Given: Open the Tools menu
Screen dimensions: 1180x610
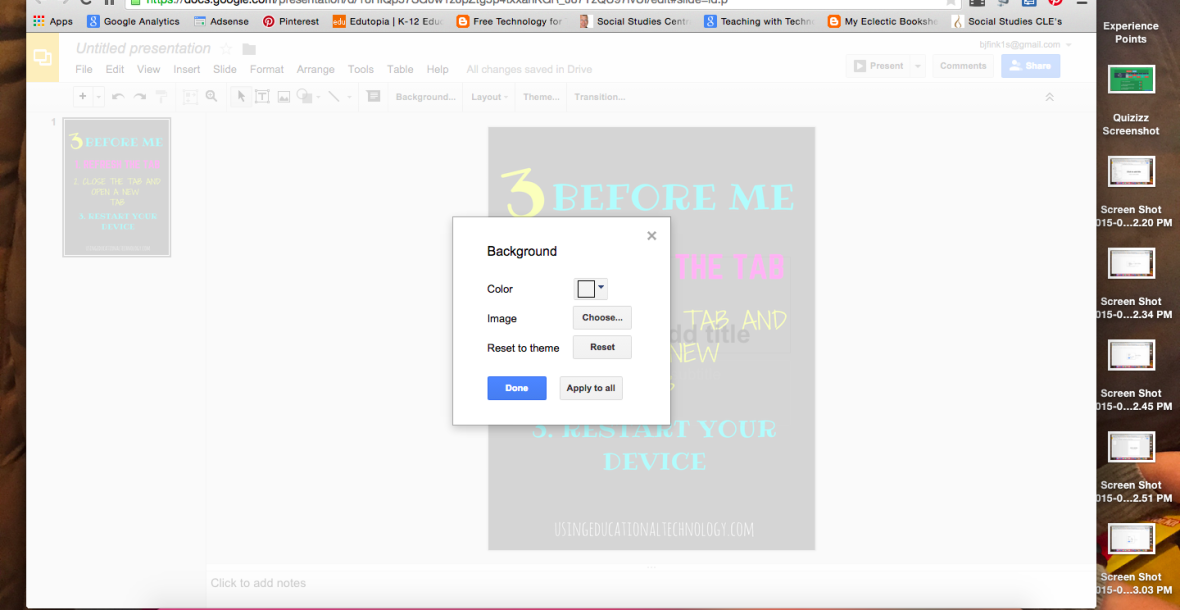Looking at the screenshot, I should coord(360,69).
